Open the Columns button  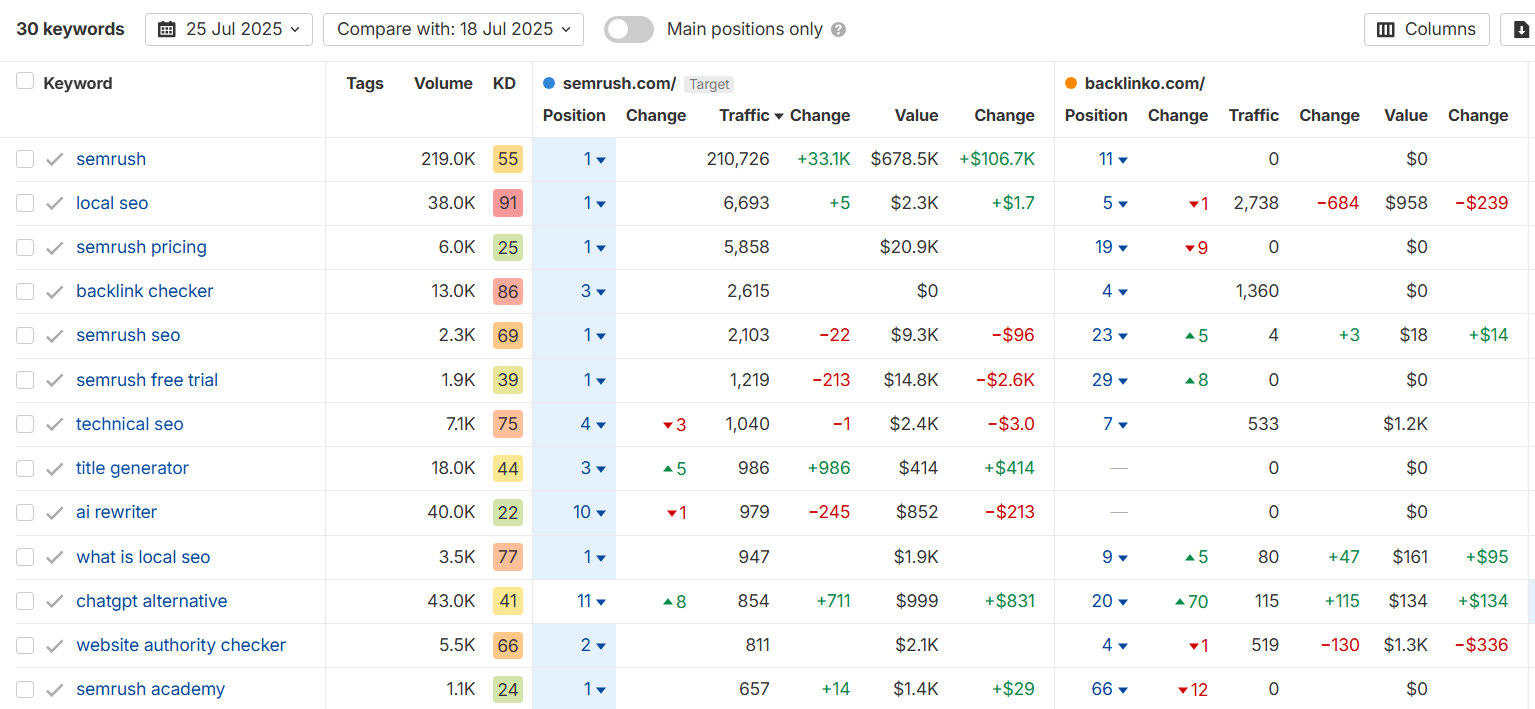1426,29
